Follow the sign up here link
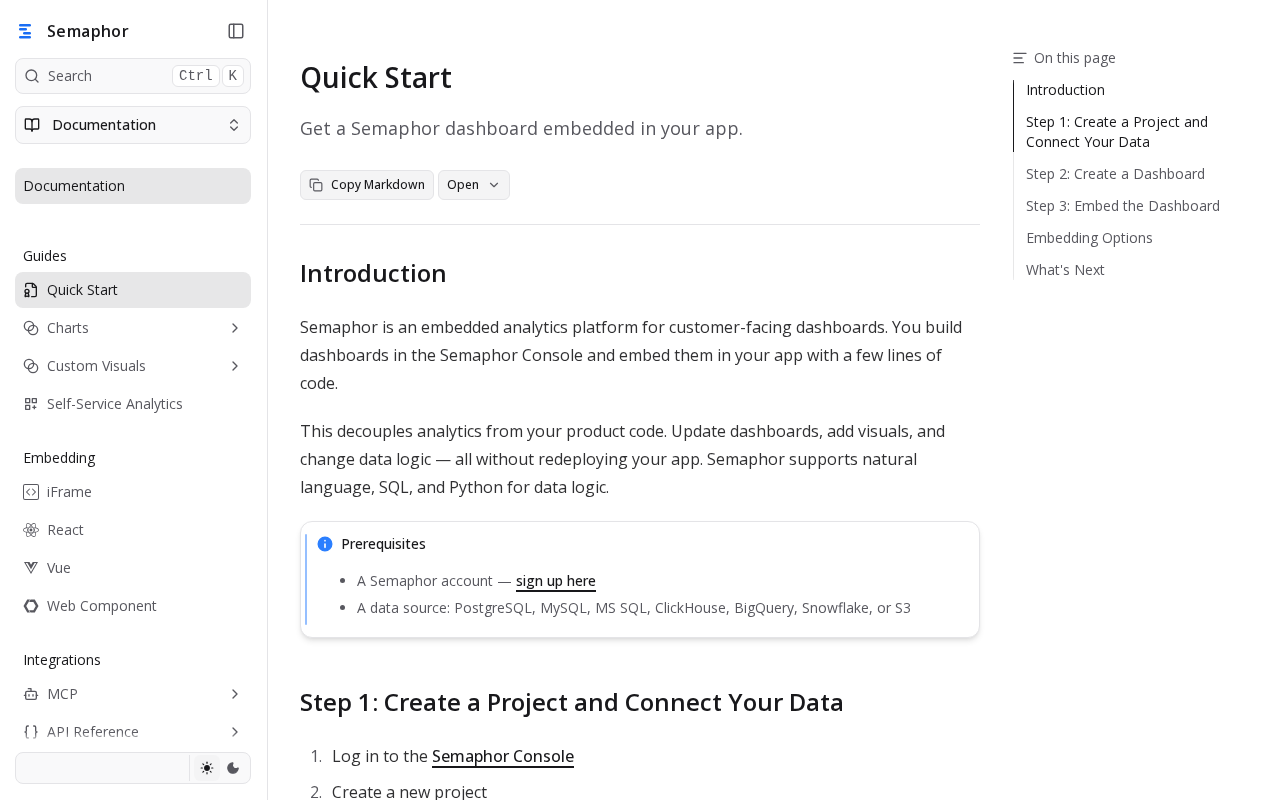1280x800 pixels. pyautogui.click(x=556, y=581)
